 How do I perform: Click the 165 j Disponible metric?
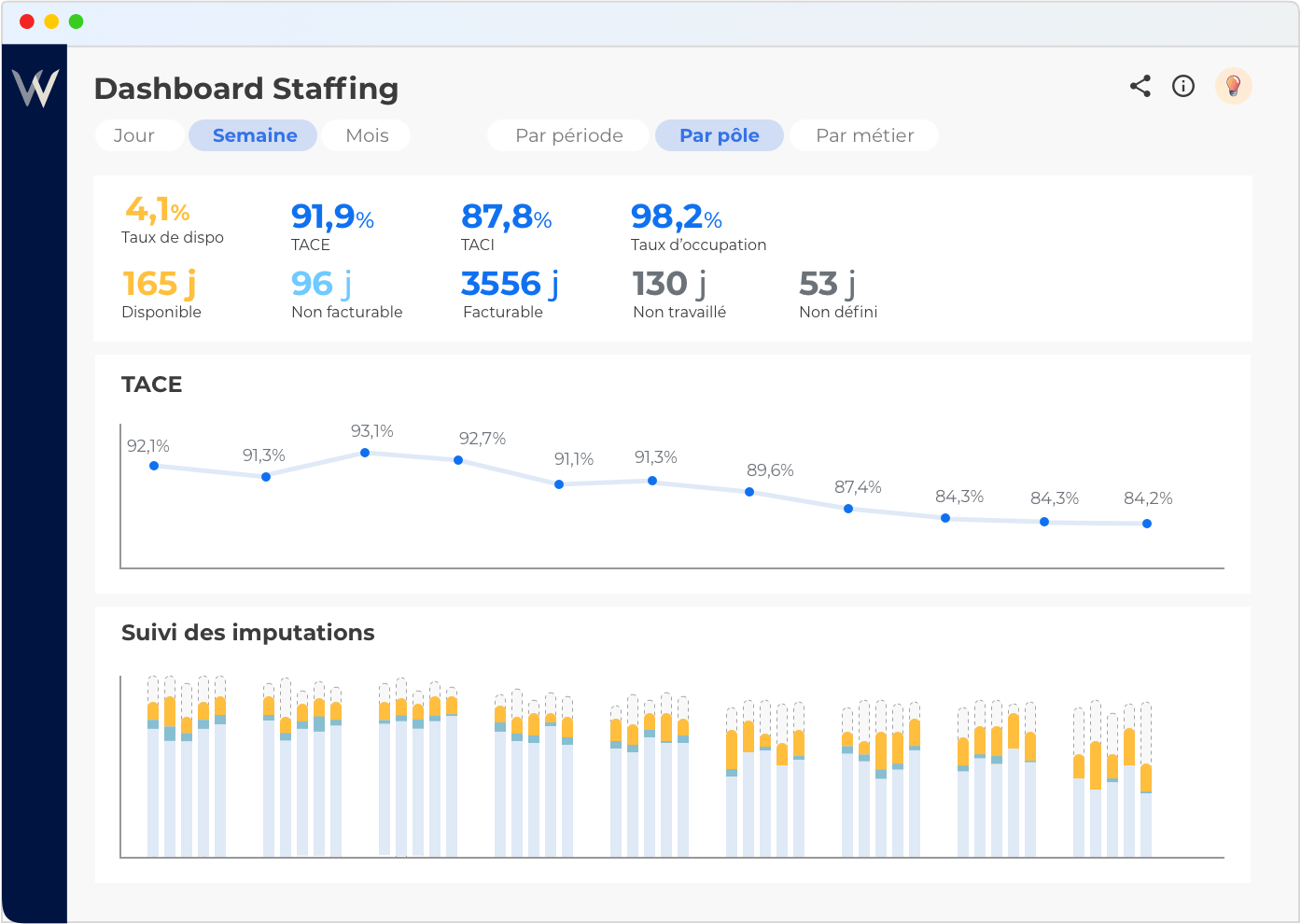pyautogui.click(x=161, y=293)
